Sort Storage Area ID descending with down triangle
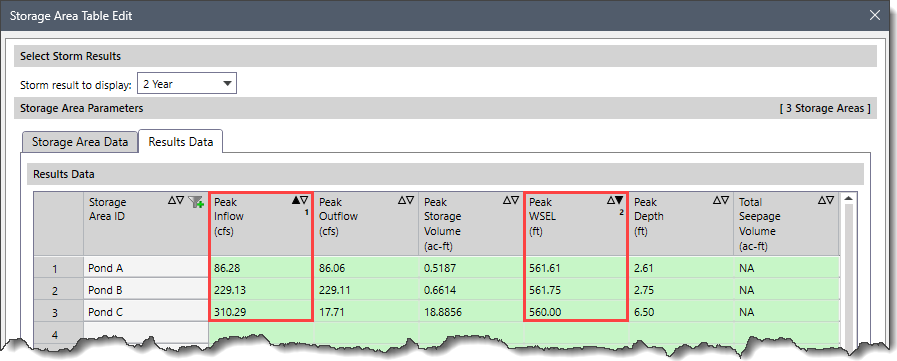897x361 pixels. [x=180, y=200]
